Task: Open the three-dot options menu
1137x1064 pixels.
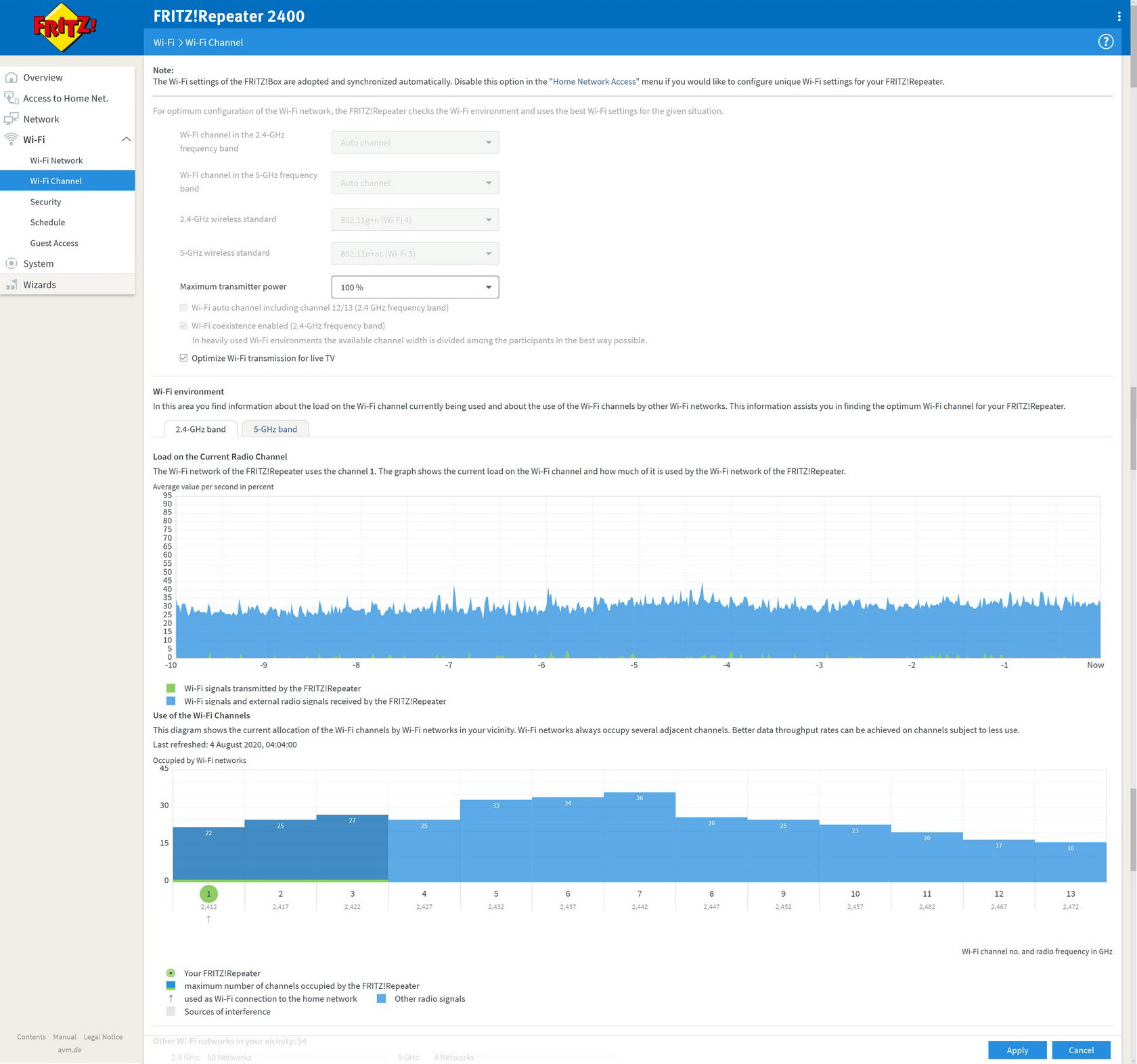Action: (1119, 16)
